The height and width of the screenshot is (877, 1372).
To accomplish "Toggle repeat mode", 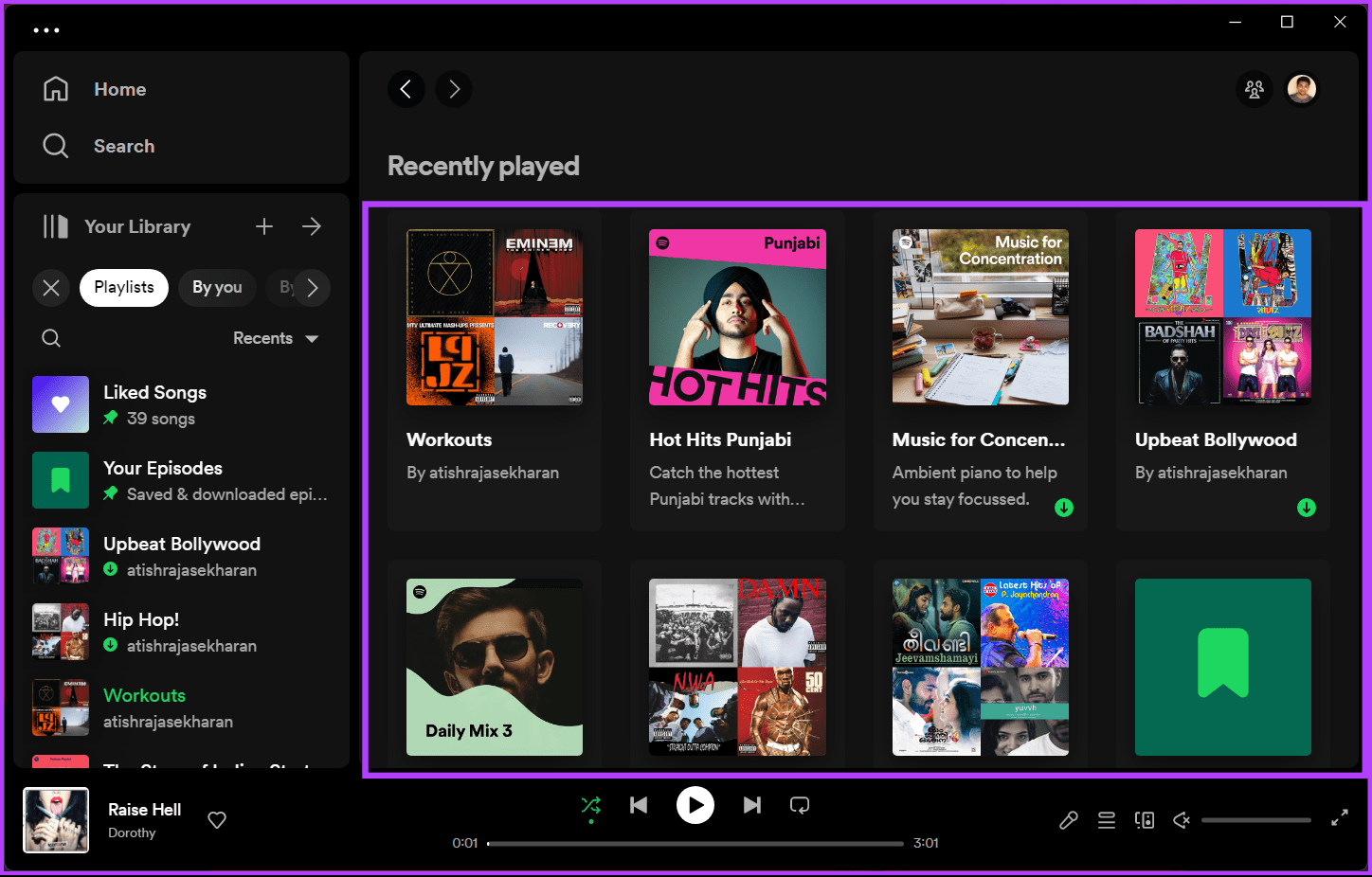I will coord(800,805).
